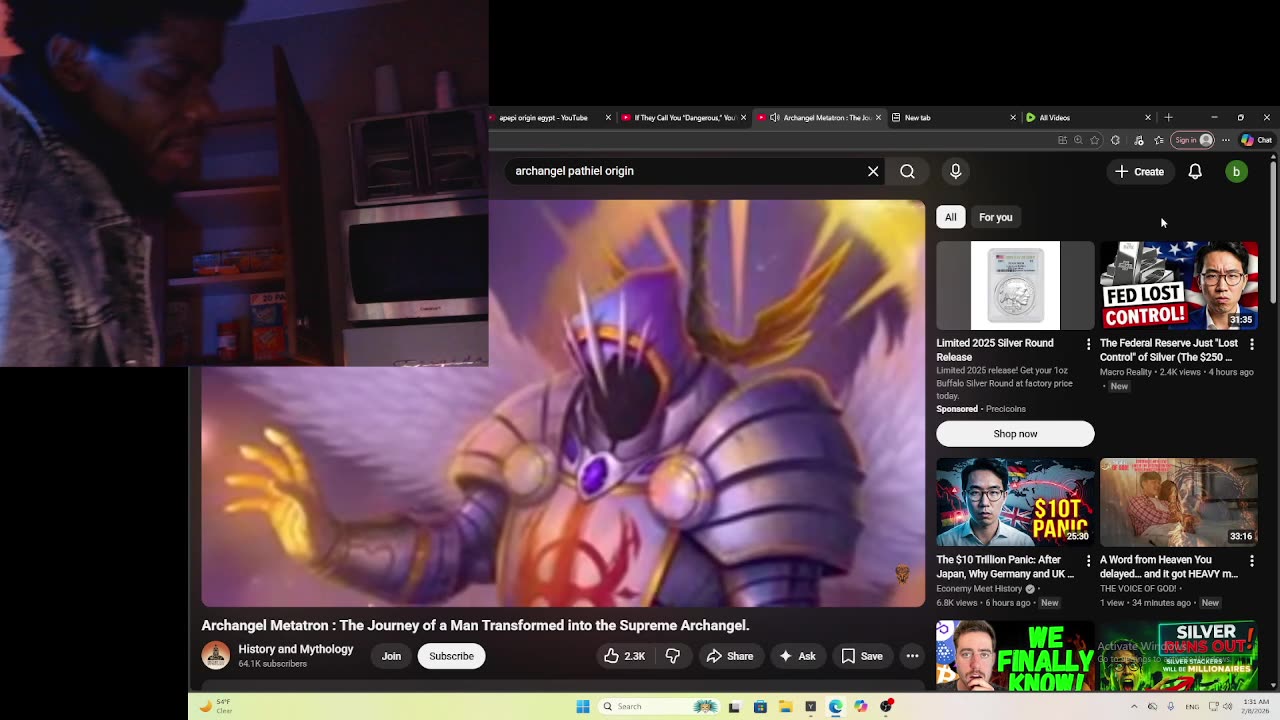1280x720 pixels.
Task: Open File Explorer from the taskbar
Action: point(785,706)
